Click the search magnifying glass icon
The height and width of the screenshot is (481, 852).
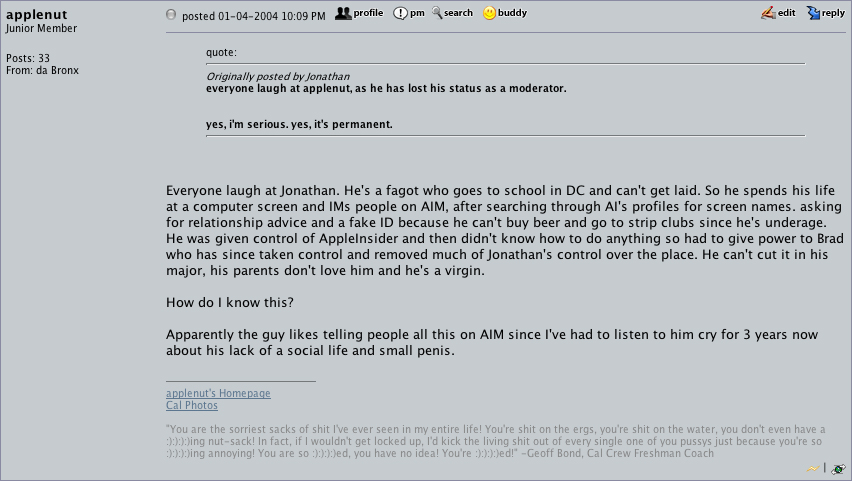[437, 13]
